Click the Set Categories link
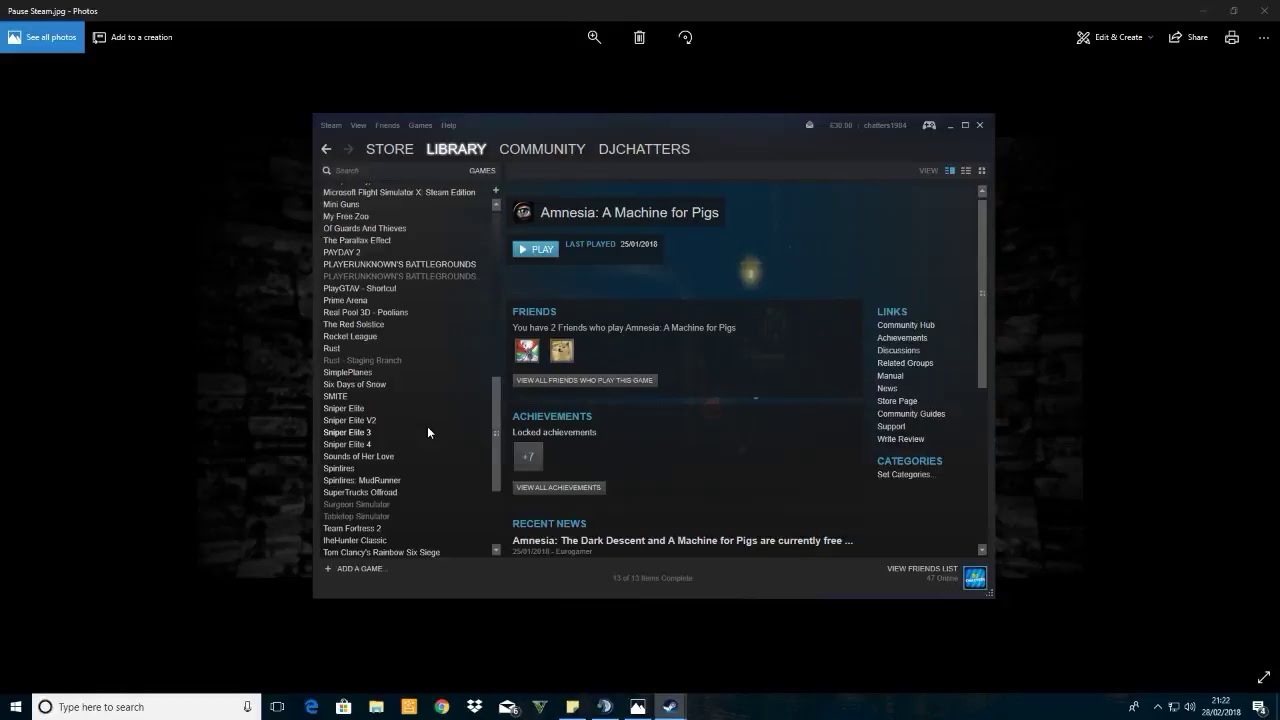 [906, 474]
